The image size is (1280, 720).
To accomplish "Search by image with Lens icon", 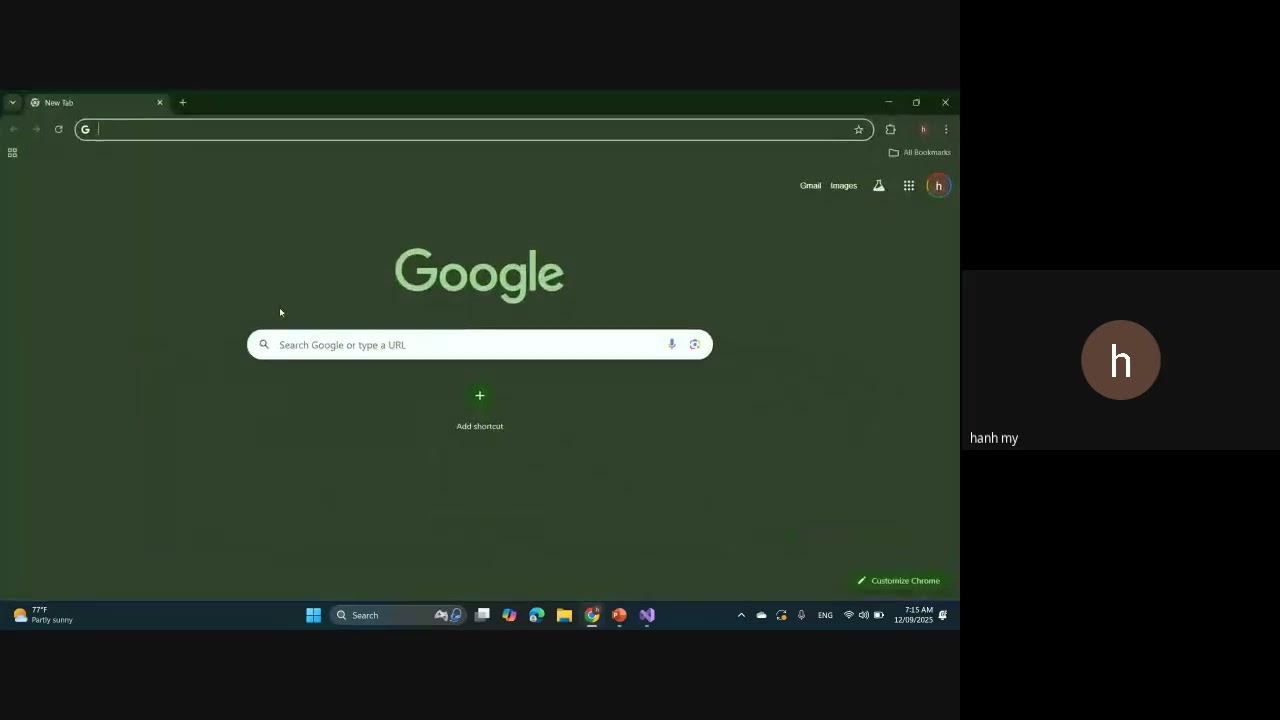I will (x=694, y=344).
